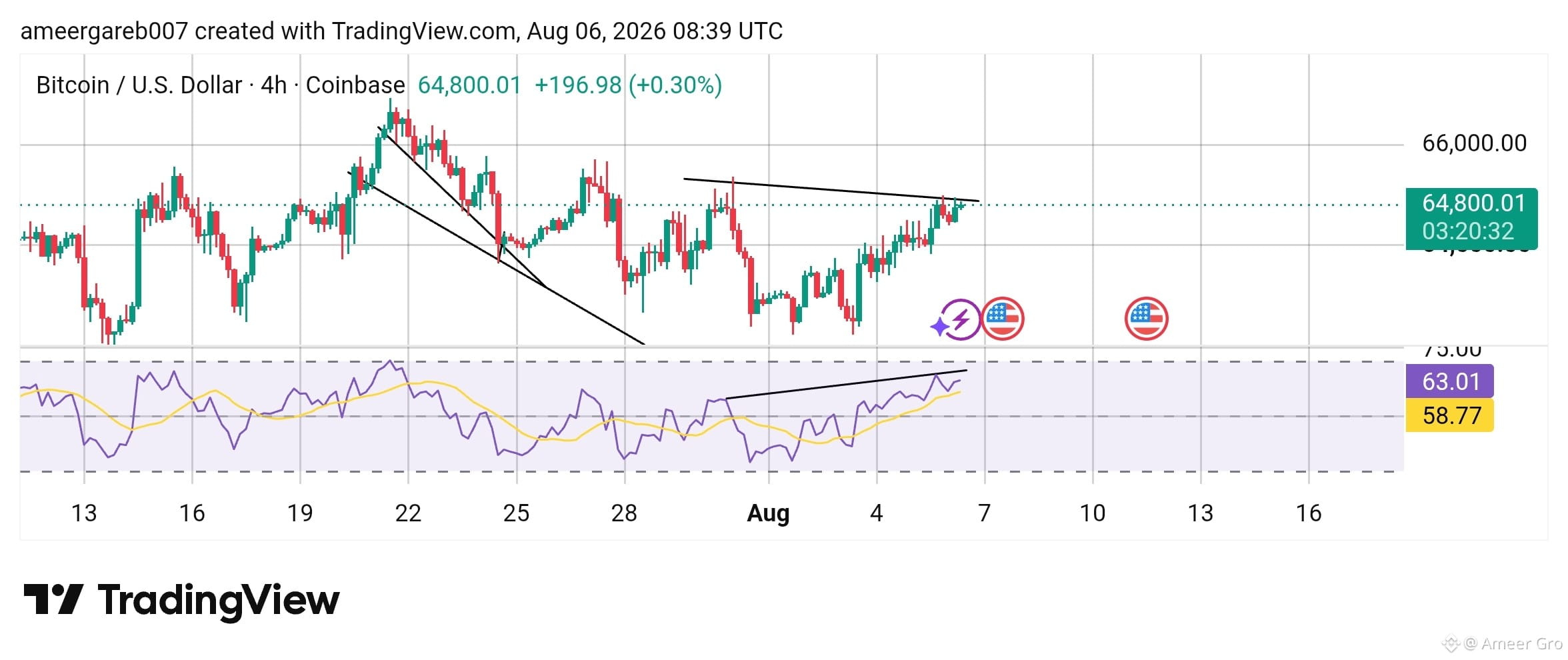Click the TradingView wordmark beside the logo
Image resolution: width=1568 pixels, height=660 pixels.
(x=219, y=601)
